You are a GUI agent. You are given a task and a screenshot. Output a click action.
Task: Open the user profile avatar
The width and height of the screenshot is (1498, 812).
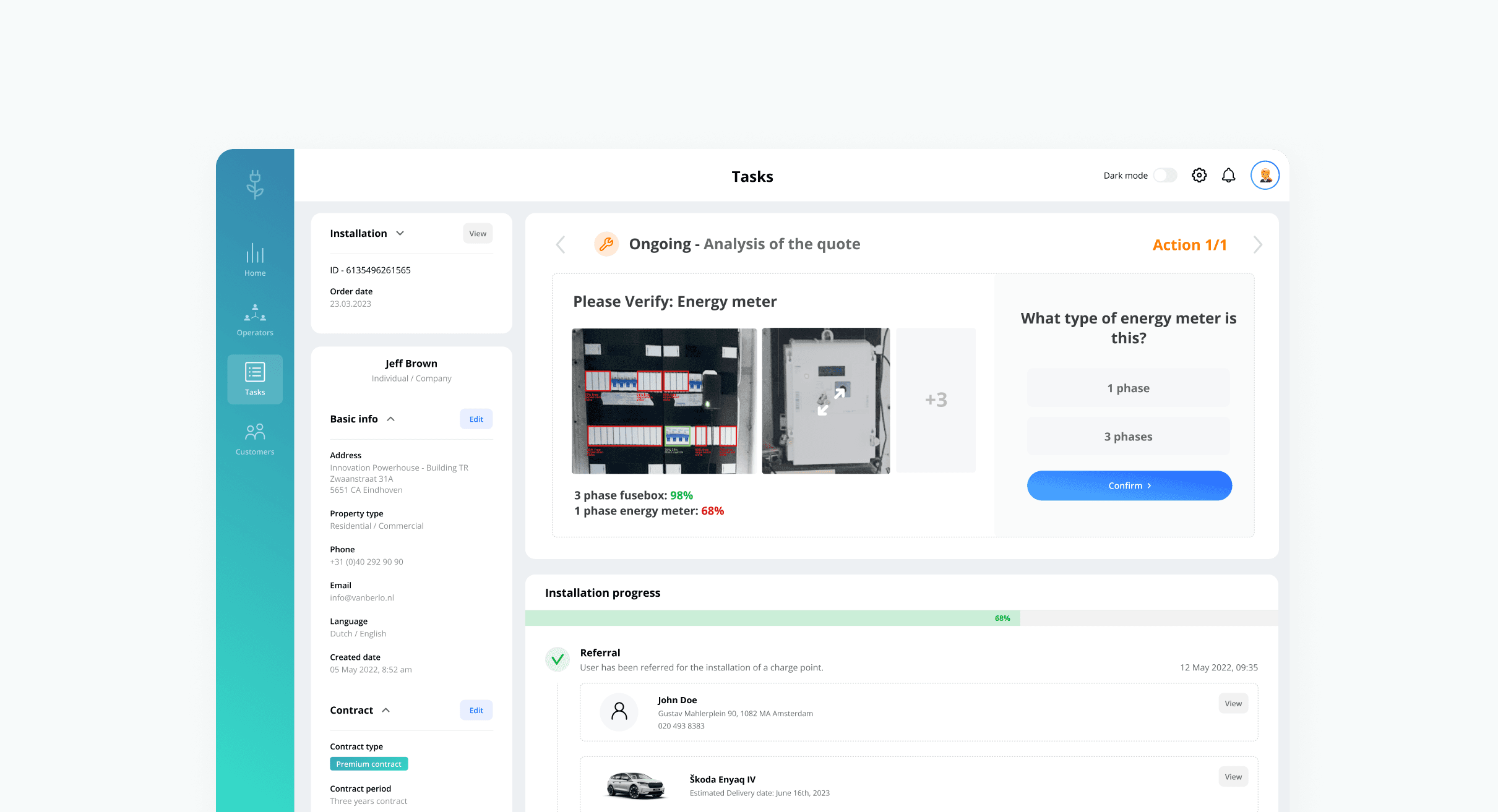coord(1265,176)
